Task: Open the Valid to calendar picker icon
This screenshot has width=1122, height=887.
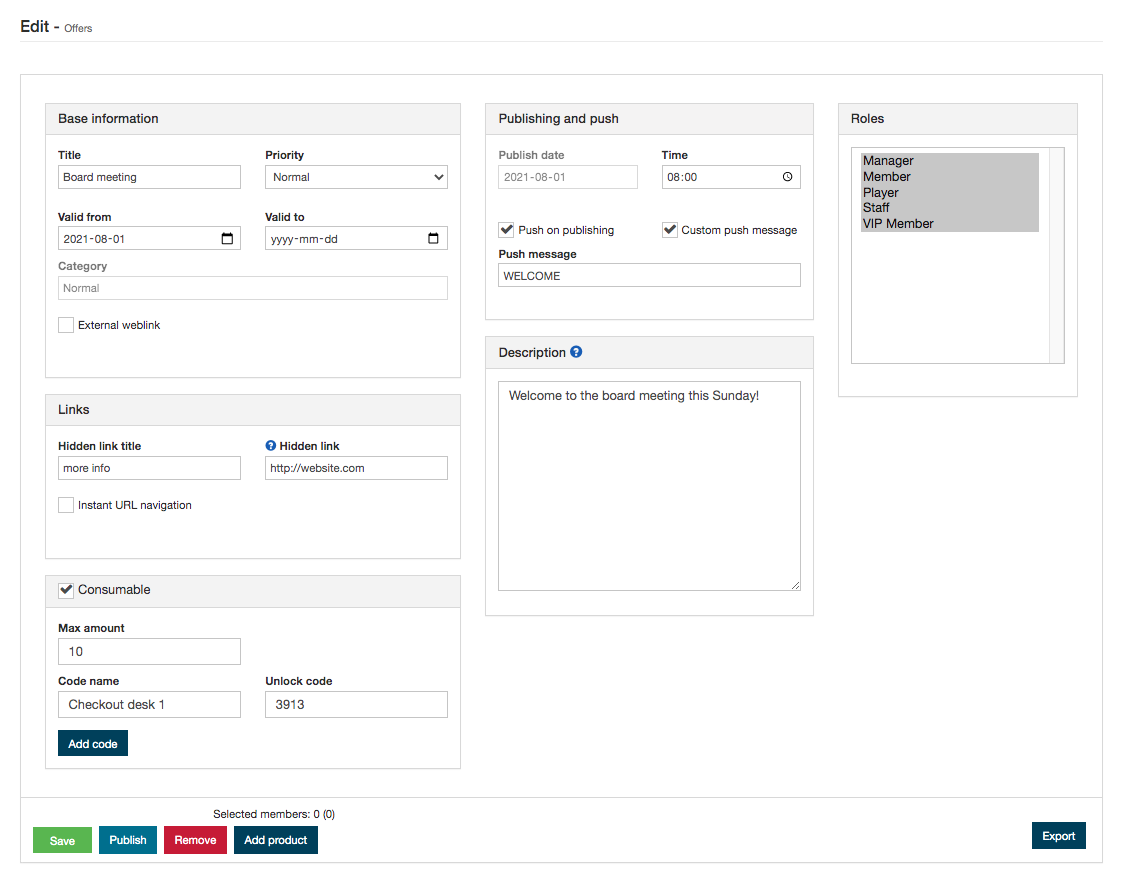Action: click(x=433, y=238)
